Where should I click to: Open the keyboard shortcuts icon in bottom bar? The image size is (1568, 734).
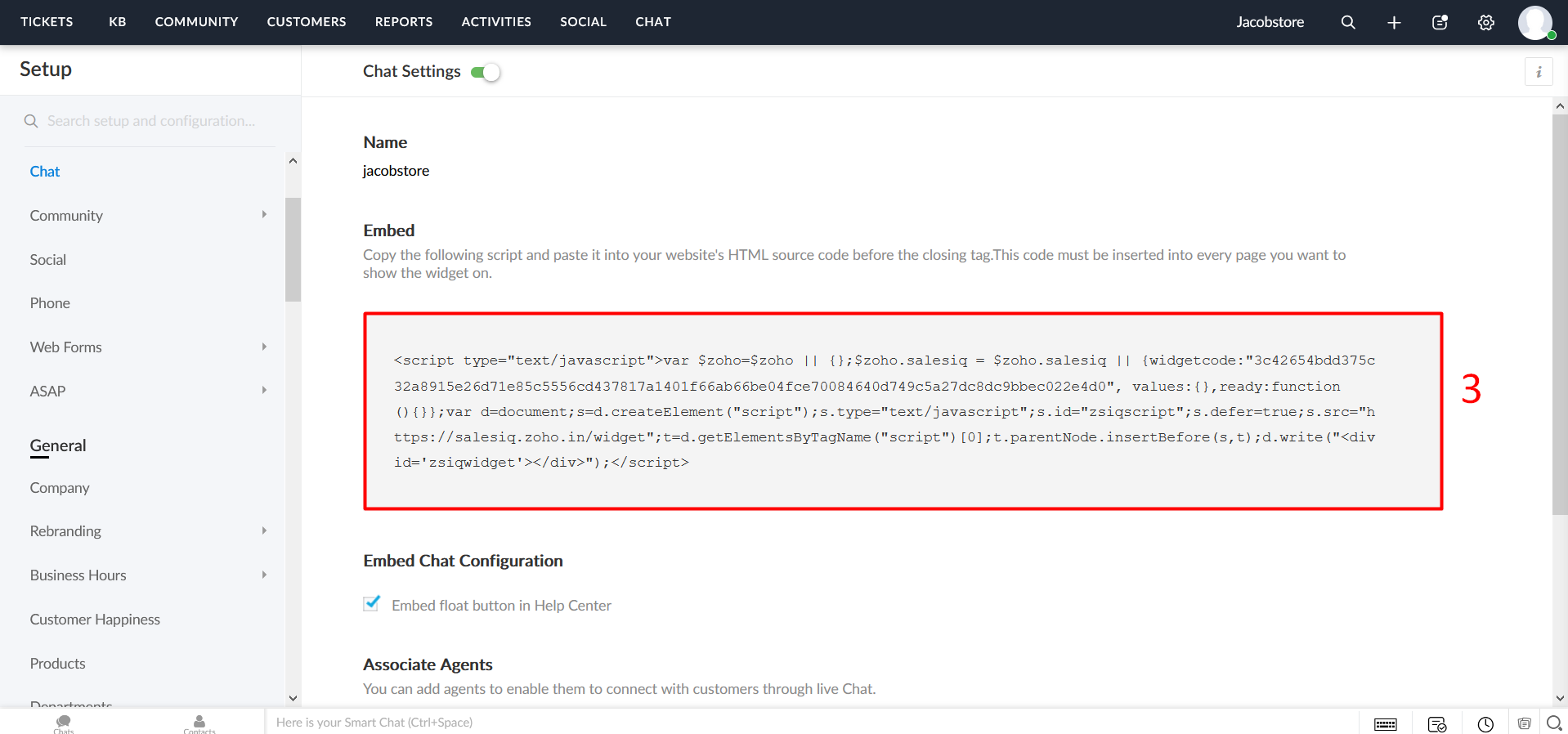(x=1385, y=724)
